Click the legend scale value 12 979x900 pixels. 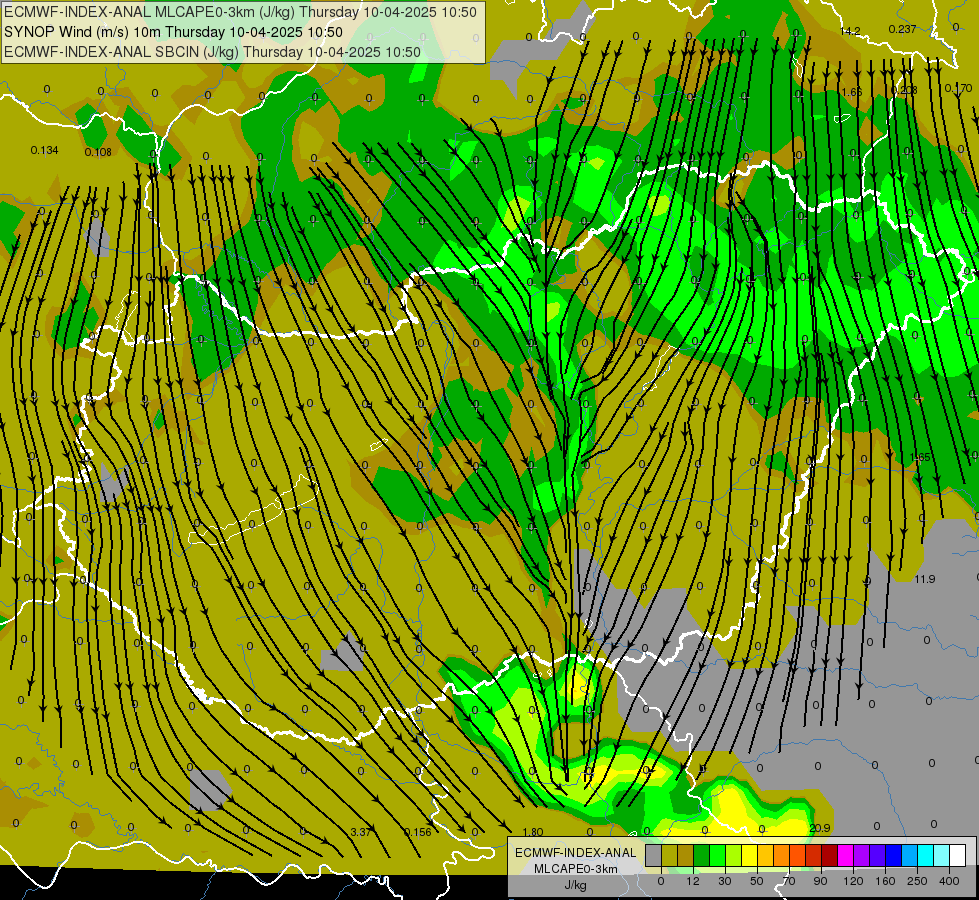pyautogui.click(x=693, y=881)
